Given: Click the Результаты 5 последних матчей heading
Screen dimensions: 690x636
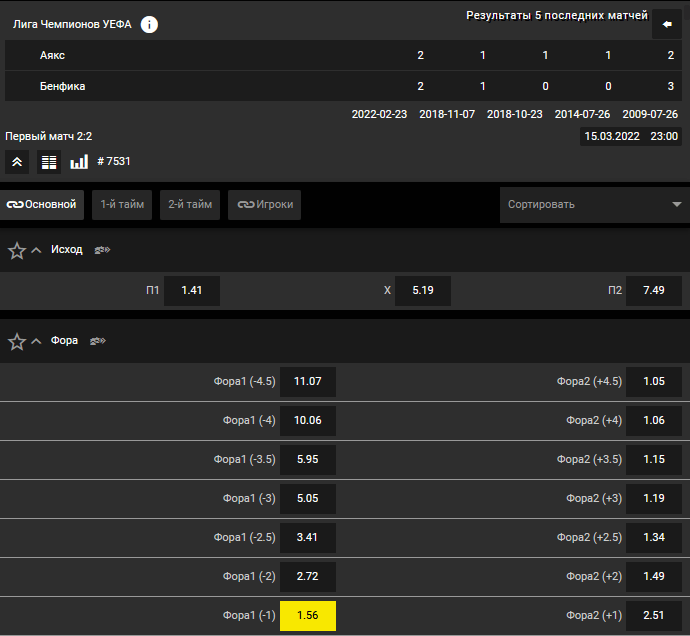Looking at the screenshot, I should coord(557,15).
